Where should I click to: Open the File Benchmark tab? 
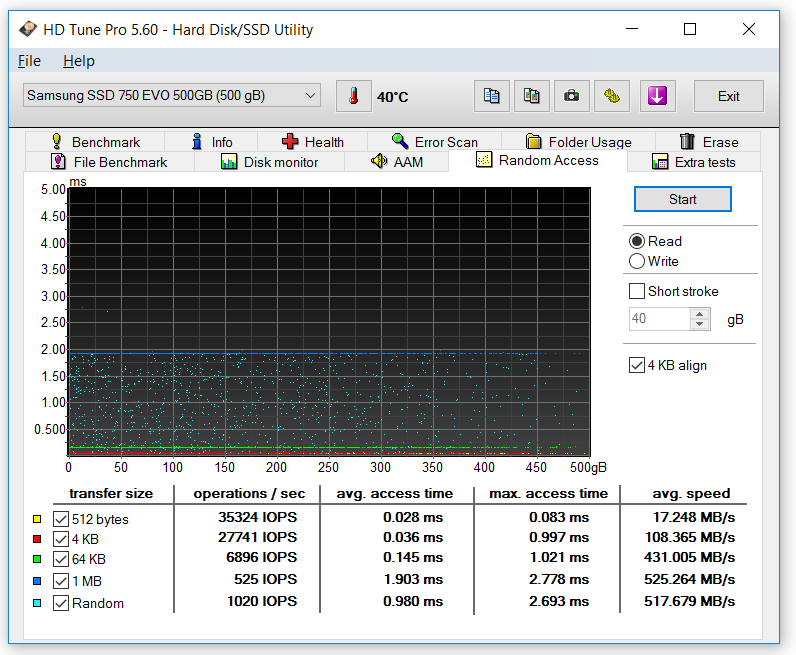pyautogui.click(x=109, y=162)
